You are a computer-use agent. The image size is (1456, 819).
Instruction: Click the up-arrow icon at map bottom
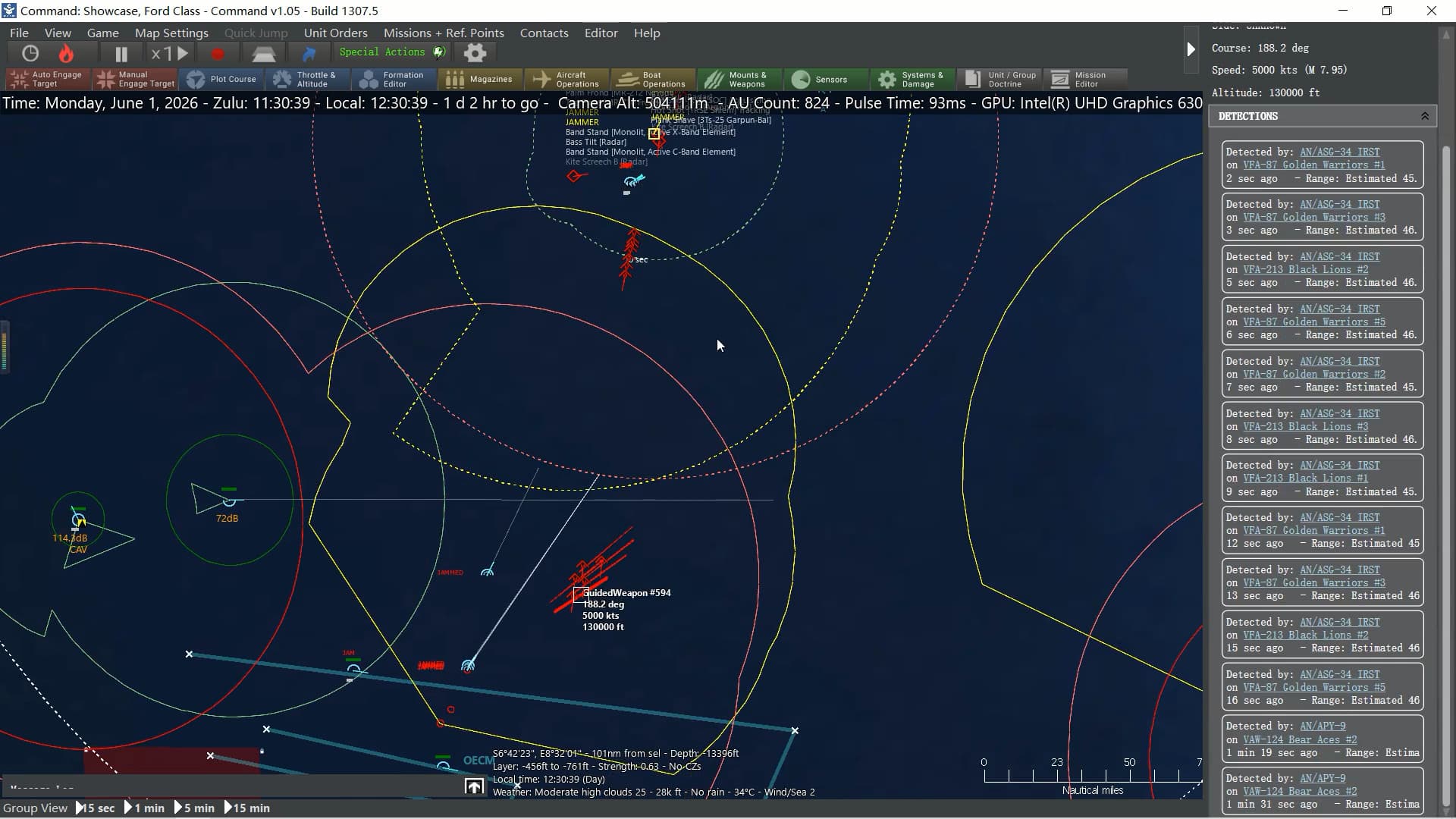[474, 786]
